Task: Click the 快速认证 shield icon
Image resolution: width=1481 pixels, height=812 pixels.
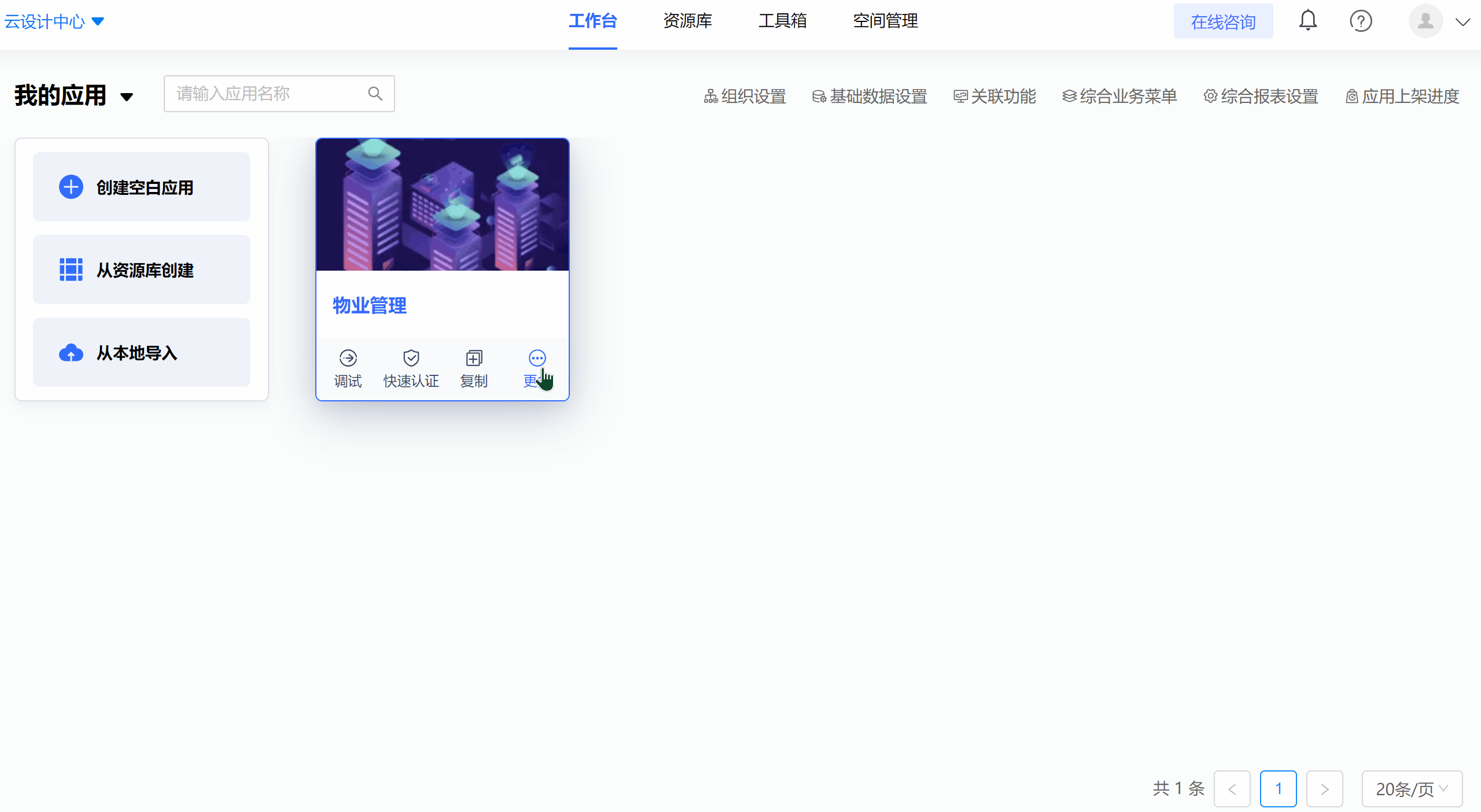Action: [x=411, y=358]
